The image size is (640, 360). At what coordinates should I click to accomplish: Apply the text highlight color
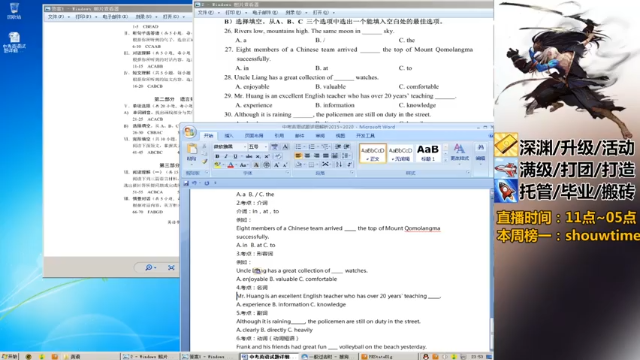pos(217,165)
